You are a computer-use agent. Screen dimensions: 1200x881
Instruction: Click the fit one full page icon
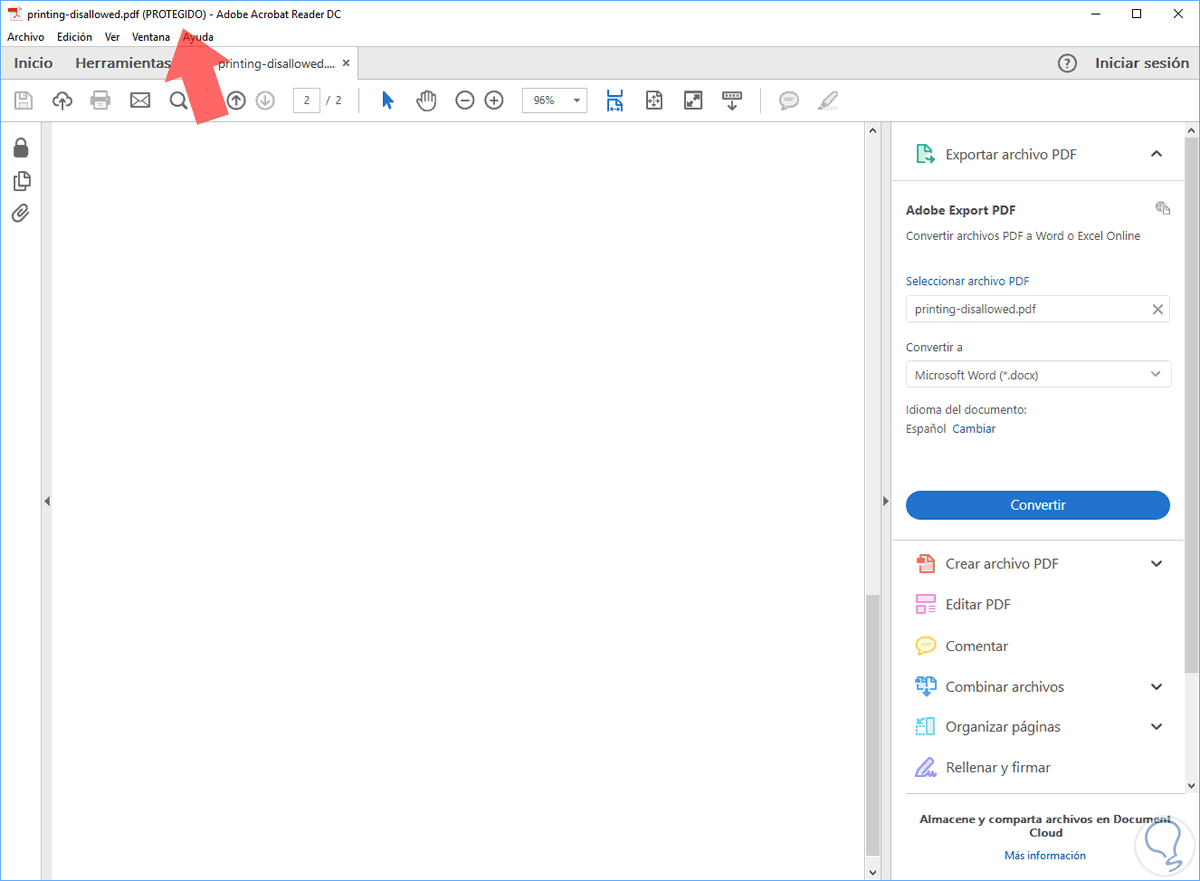[654, 101]
